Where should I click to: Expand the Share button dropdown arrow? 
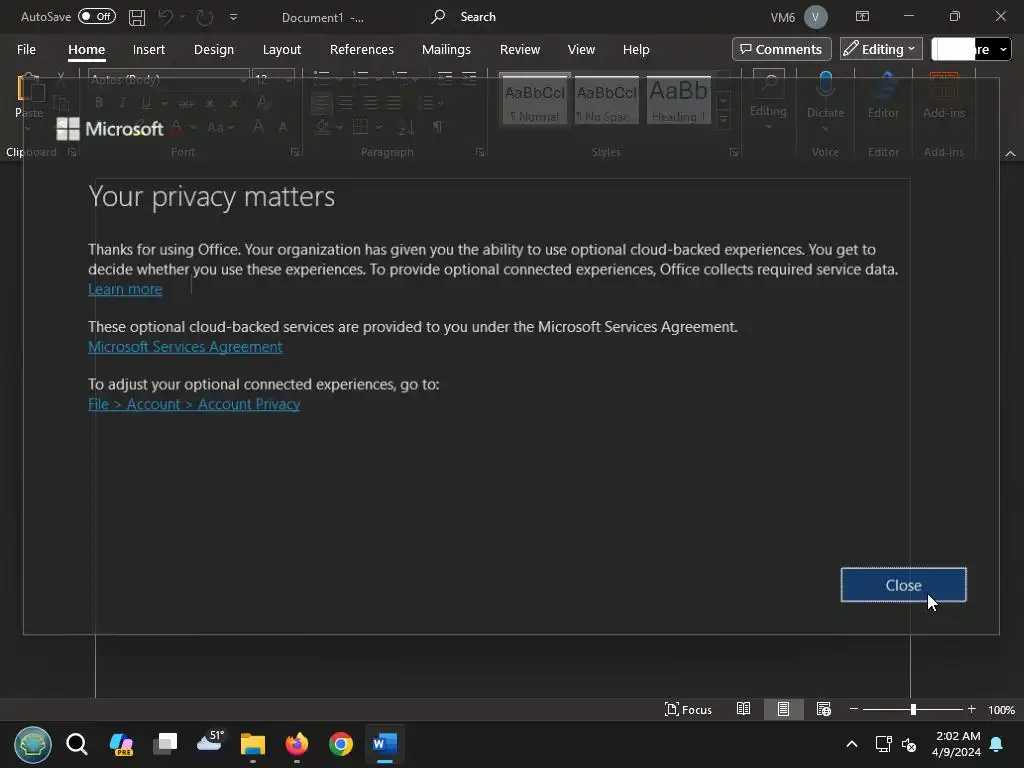1003,50
